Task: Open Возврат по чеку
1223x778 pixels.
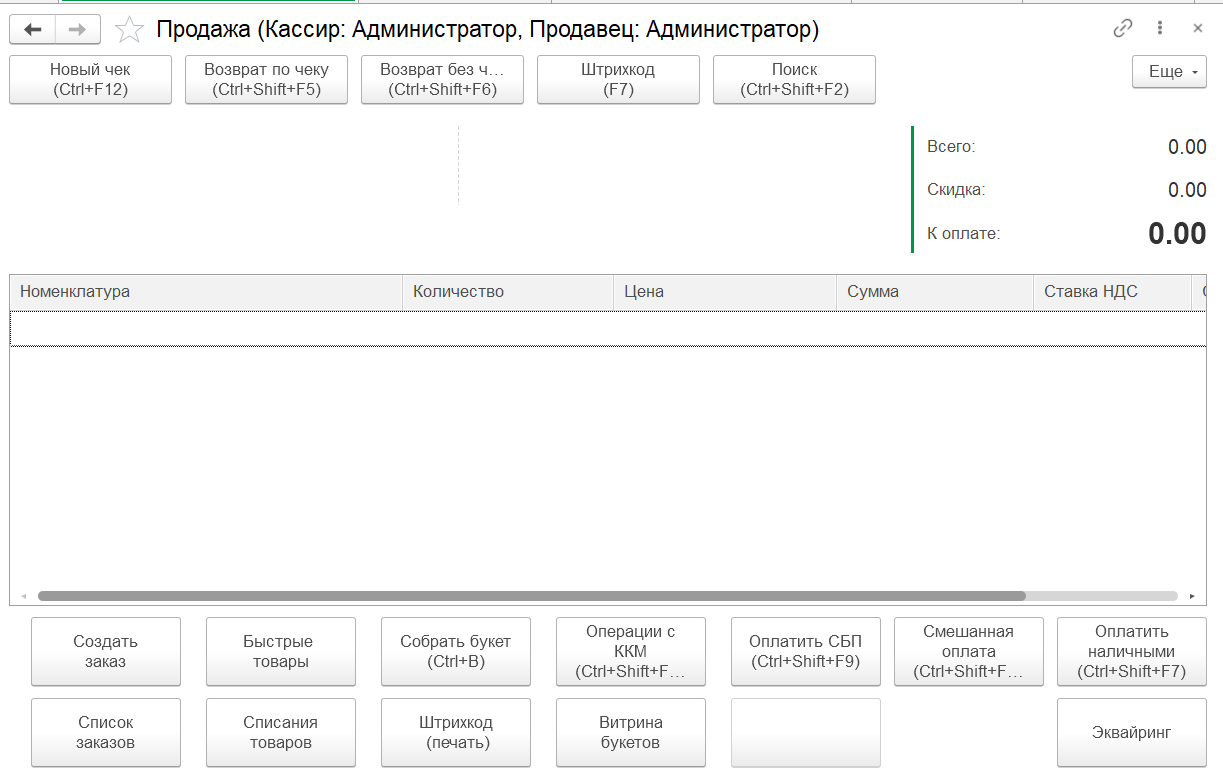Action: pos(266,80)
